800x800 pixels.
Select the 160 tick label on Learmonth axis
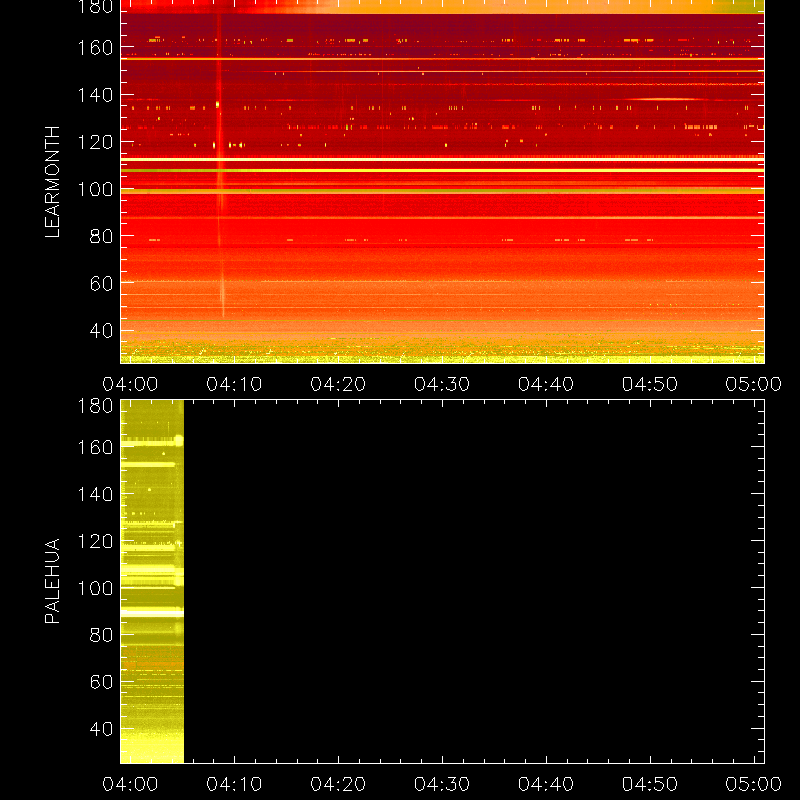pyautogui.click(x=95, y=47)
